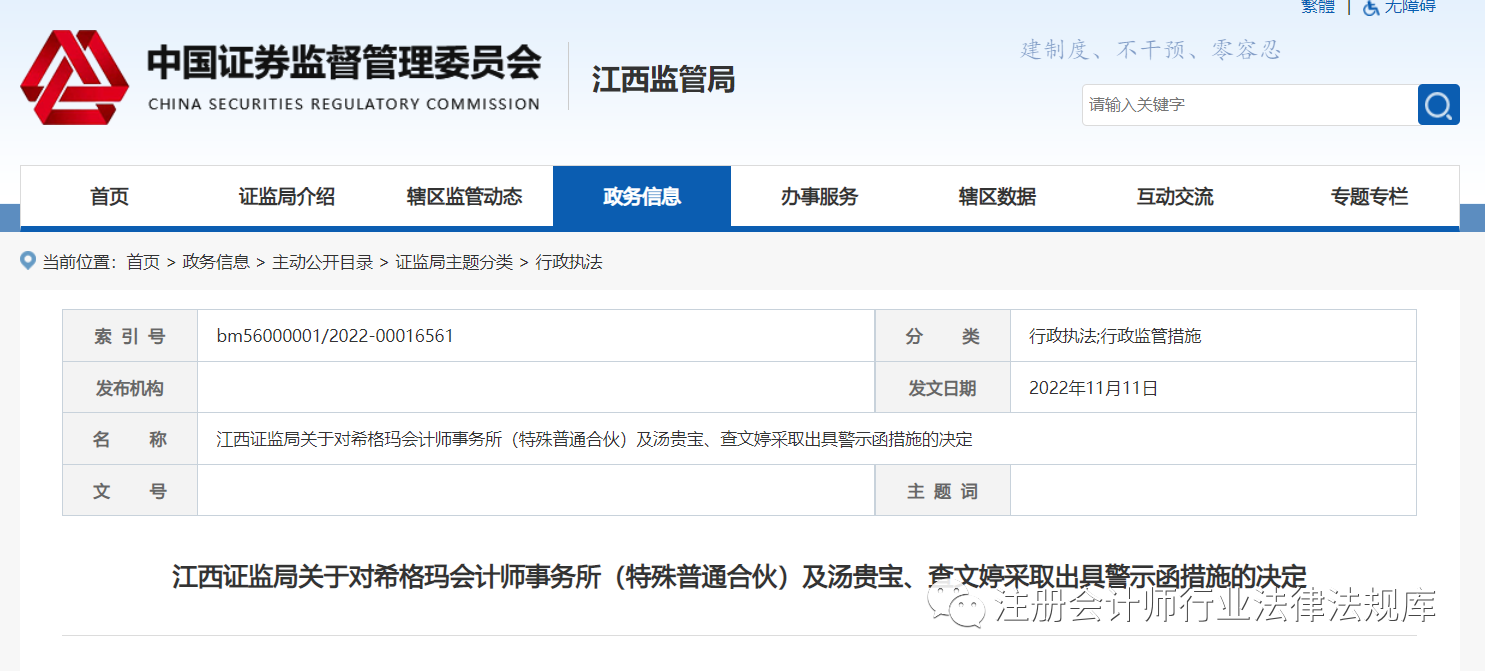Click index number bm56000001/2022-00016561
The height and width of the screenshot is (671, 1485).
[335, 336]
